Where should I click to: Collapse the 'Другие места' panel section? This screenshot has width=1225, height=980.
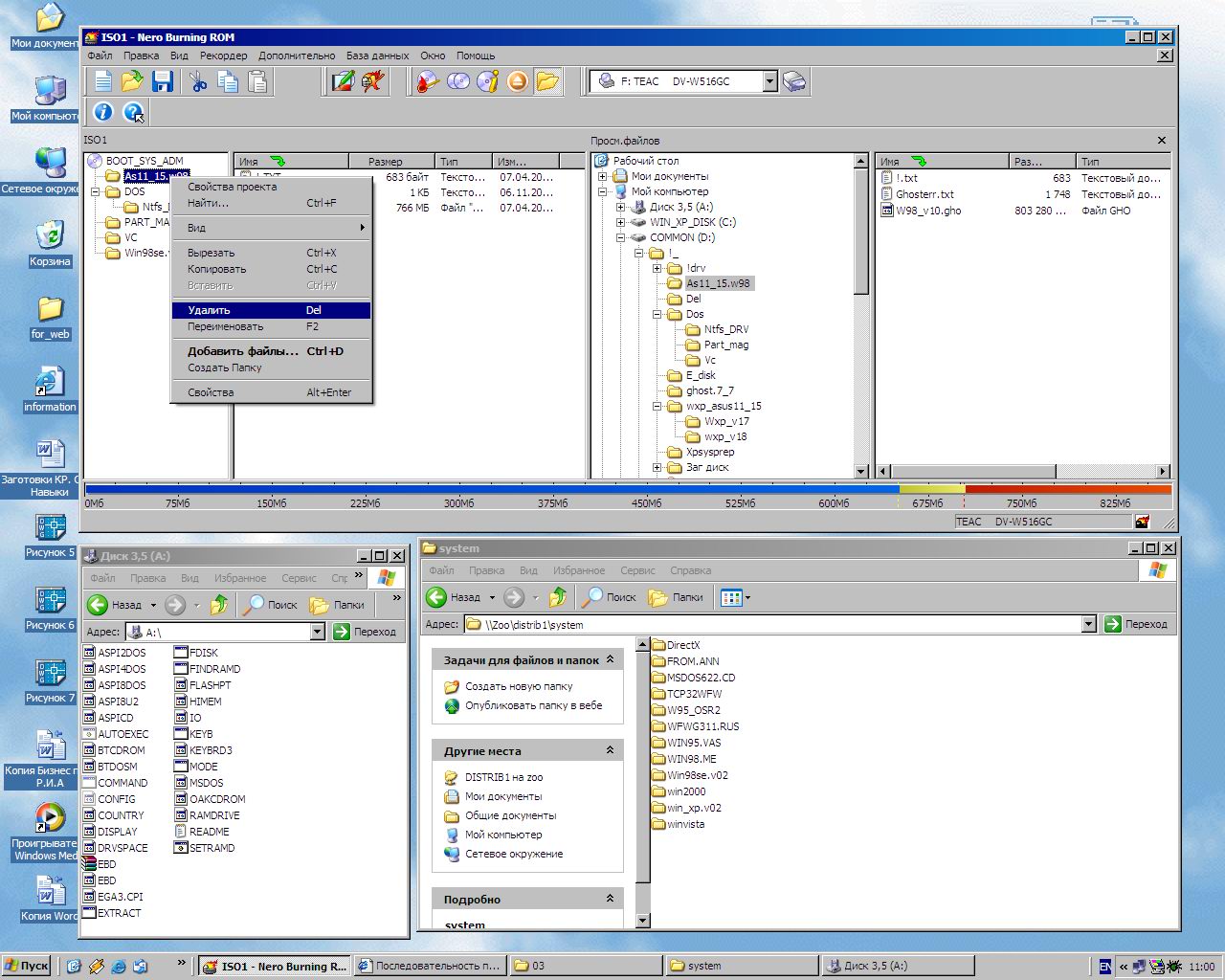610,750
